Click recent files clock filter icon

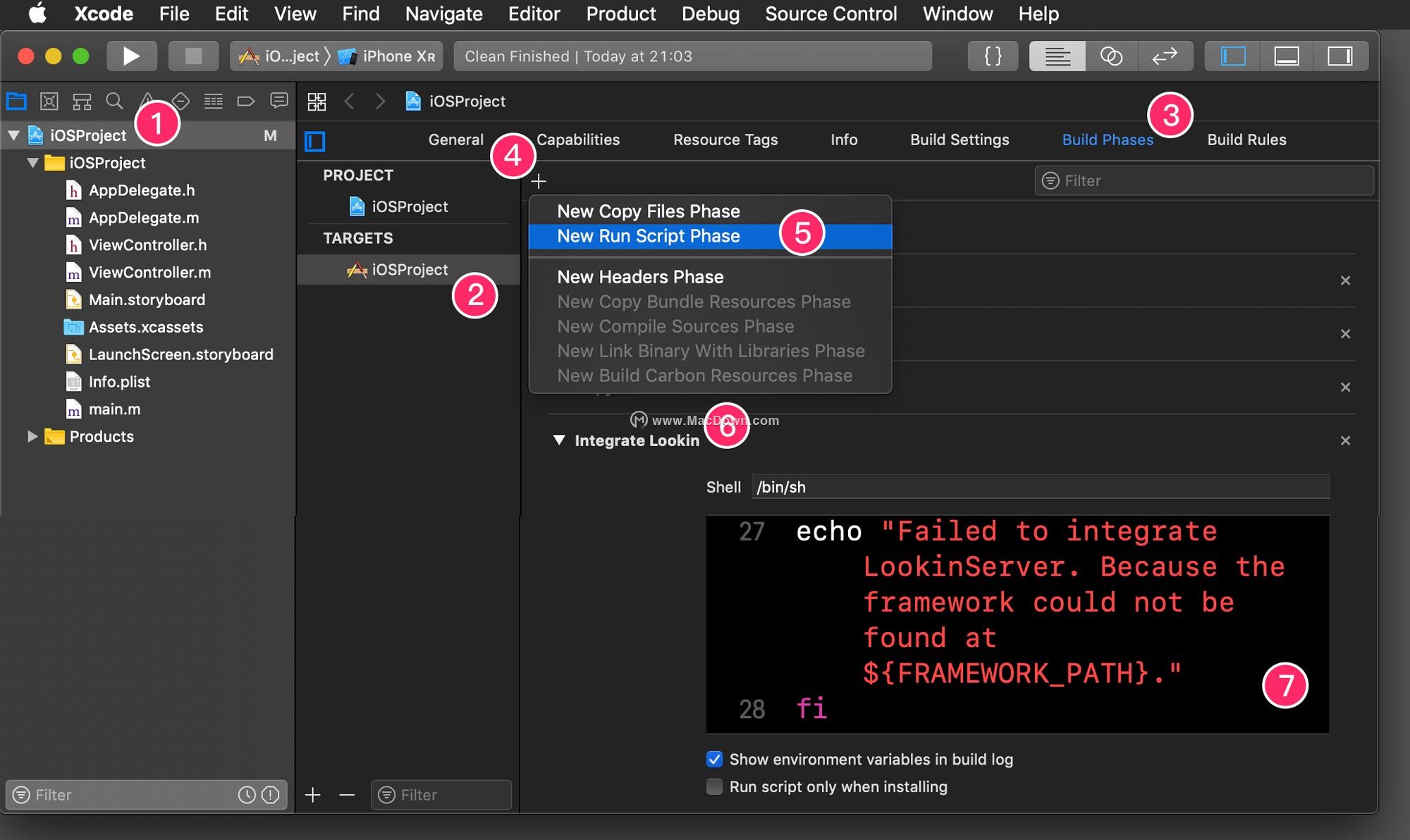tap(247, 795)
